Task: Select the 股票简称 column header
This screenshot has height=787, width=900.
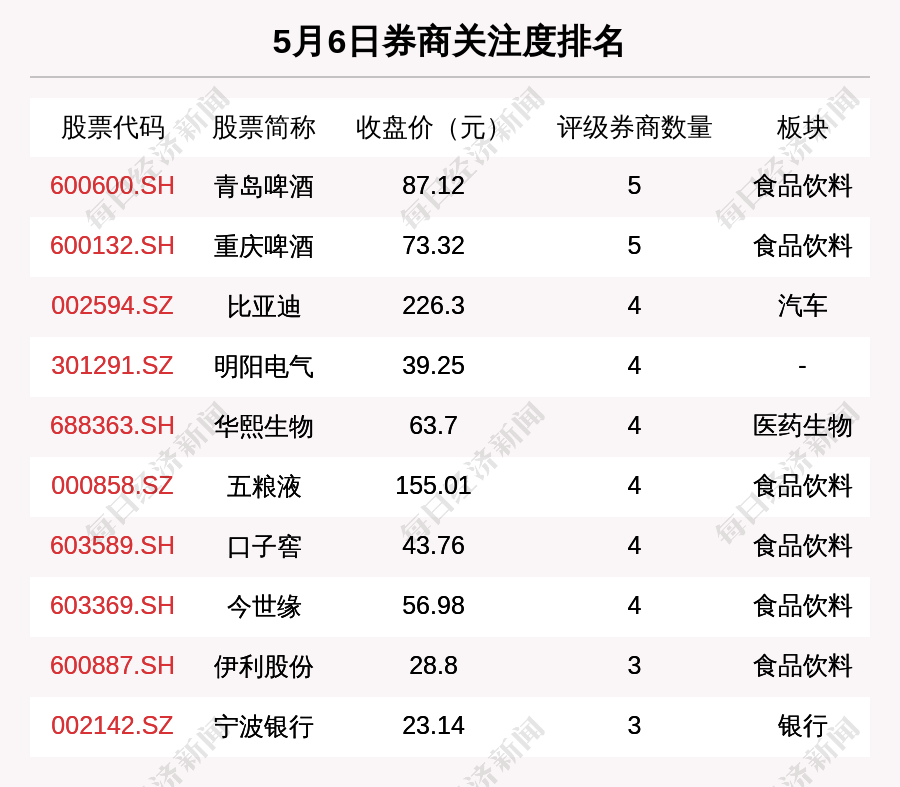Action: click(x=263, y=127)
